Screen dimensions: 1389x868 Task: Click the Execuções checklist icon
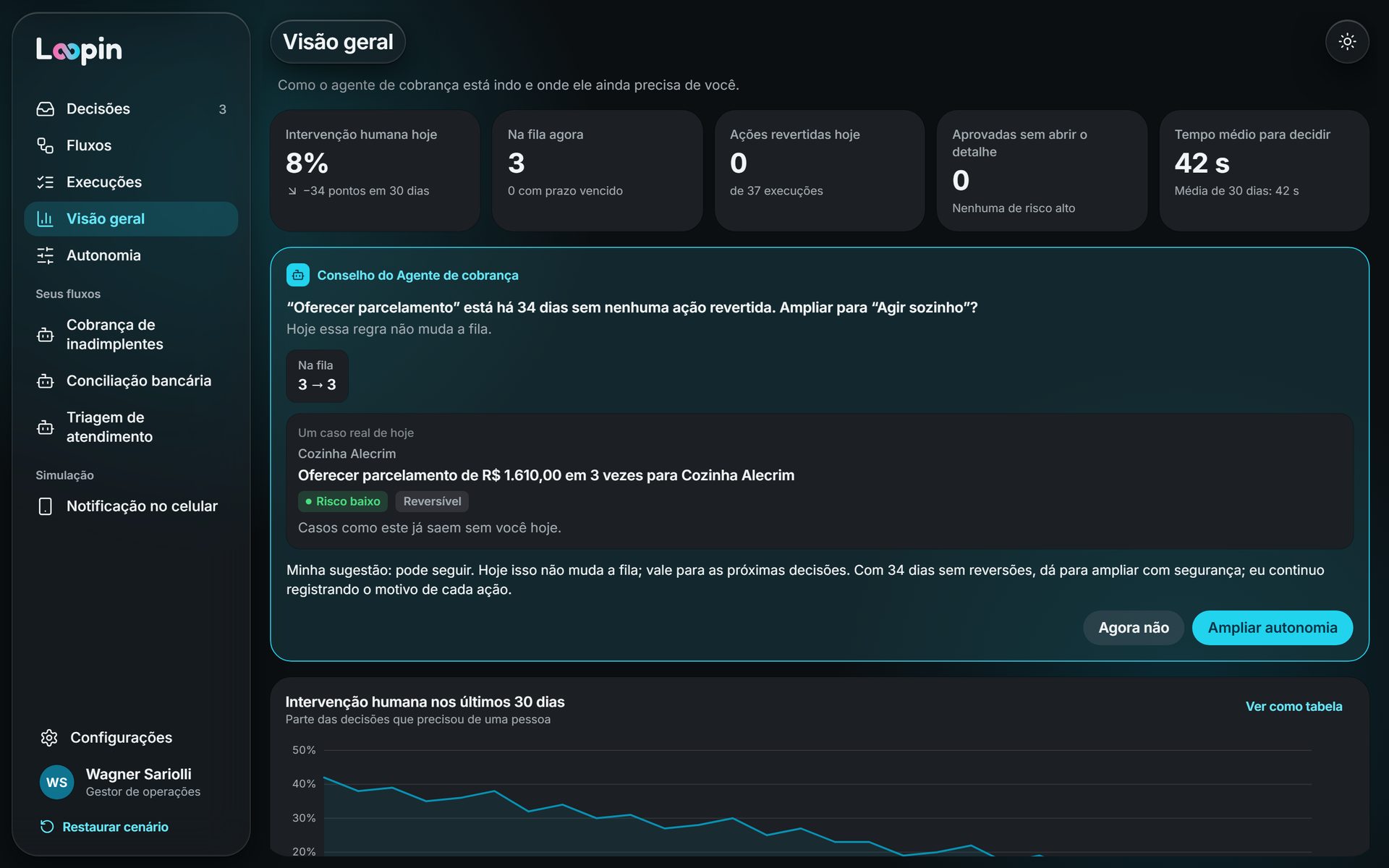pyautogui.click(x=46, y=182)
